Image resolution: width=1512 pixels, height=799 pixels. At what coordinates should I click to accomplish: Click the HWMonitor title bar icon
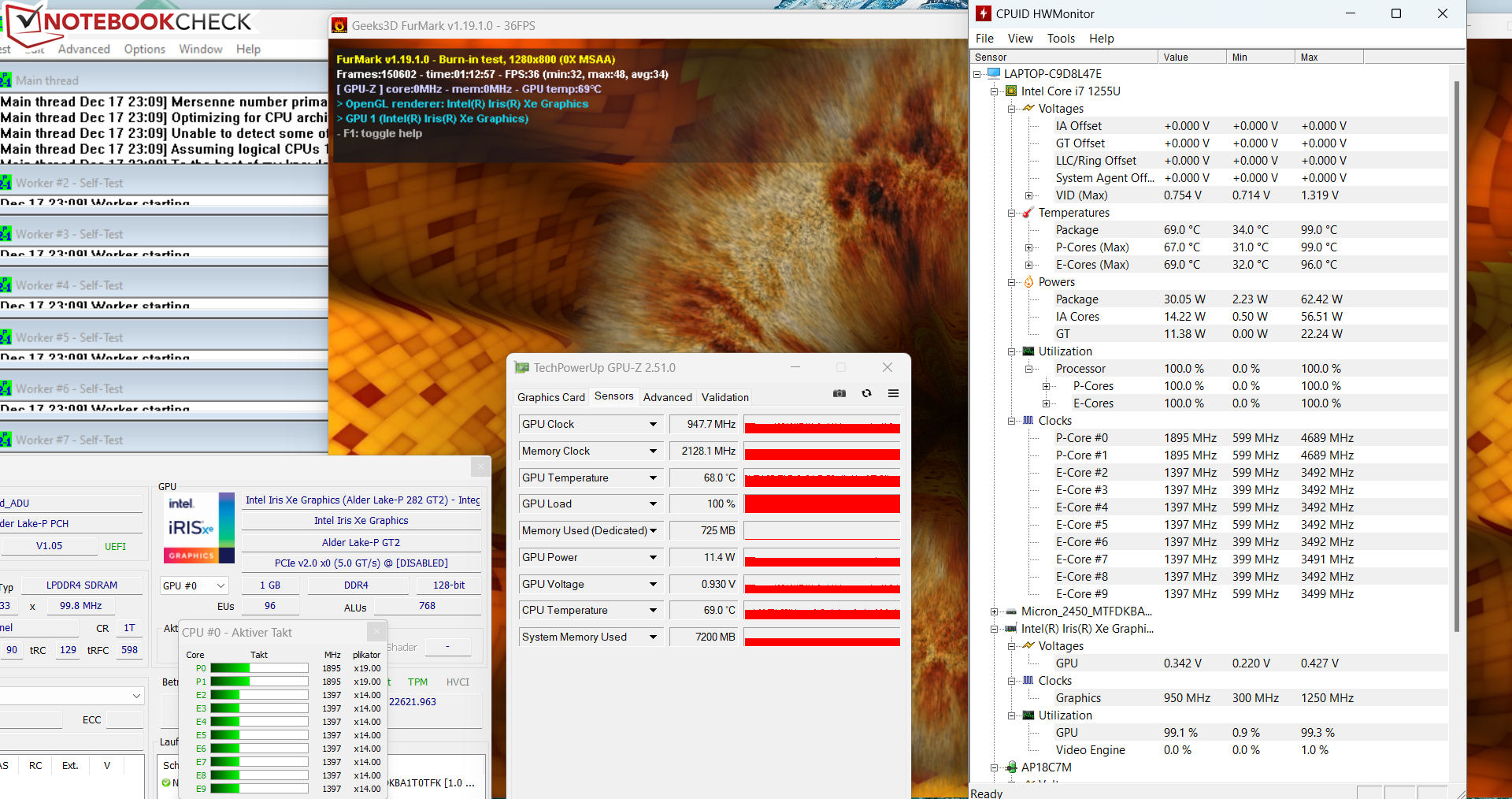click(984, 13)
